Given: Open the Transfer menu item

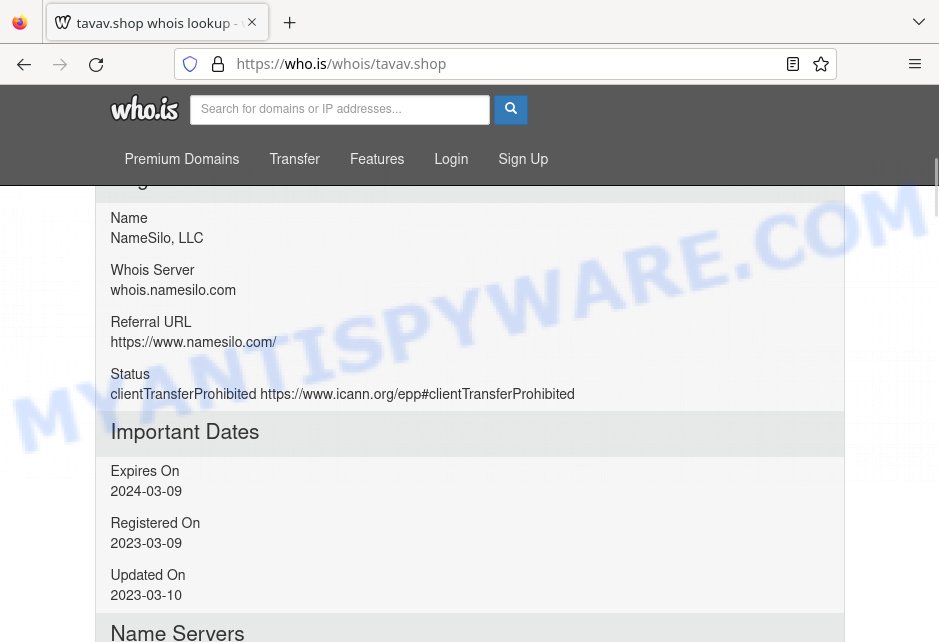Looking at the screenshot, I should coord(295,159).
